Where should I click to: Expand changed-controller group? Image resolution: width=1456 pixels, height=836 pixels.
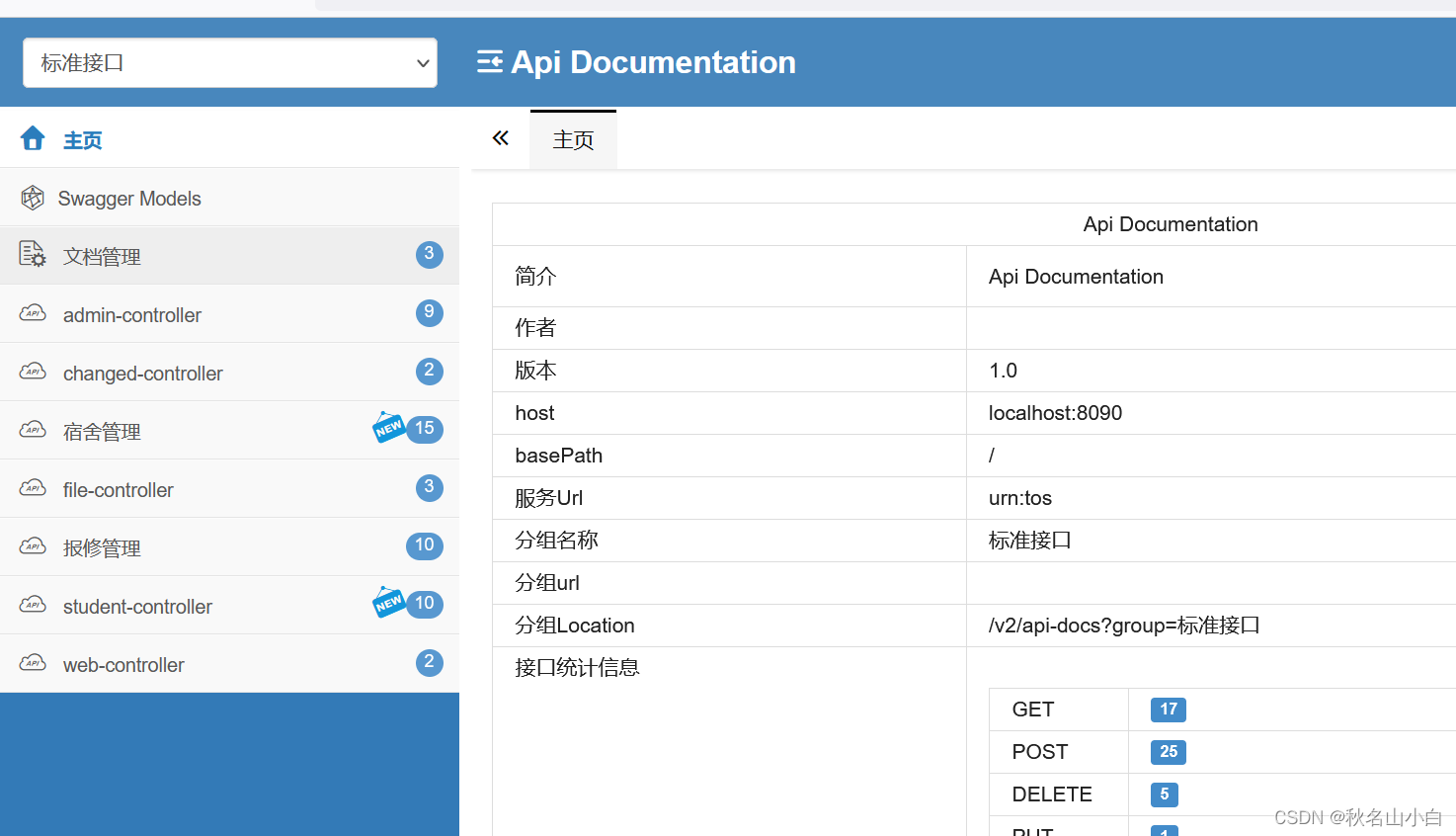(229, 373)
